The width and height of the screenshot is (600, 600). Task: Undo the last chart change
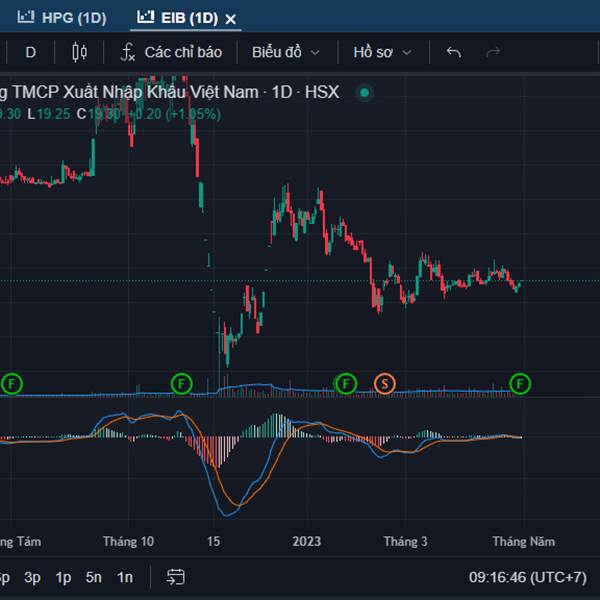point(453,52)
